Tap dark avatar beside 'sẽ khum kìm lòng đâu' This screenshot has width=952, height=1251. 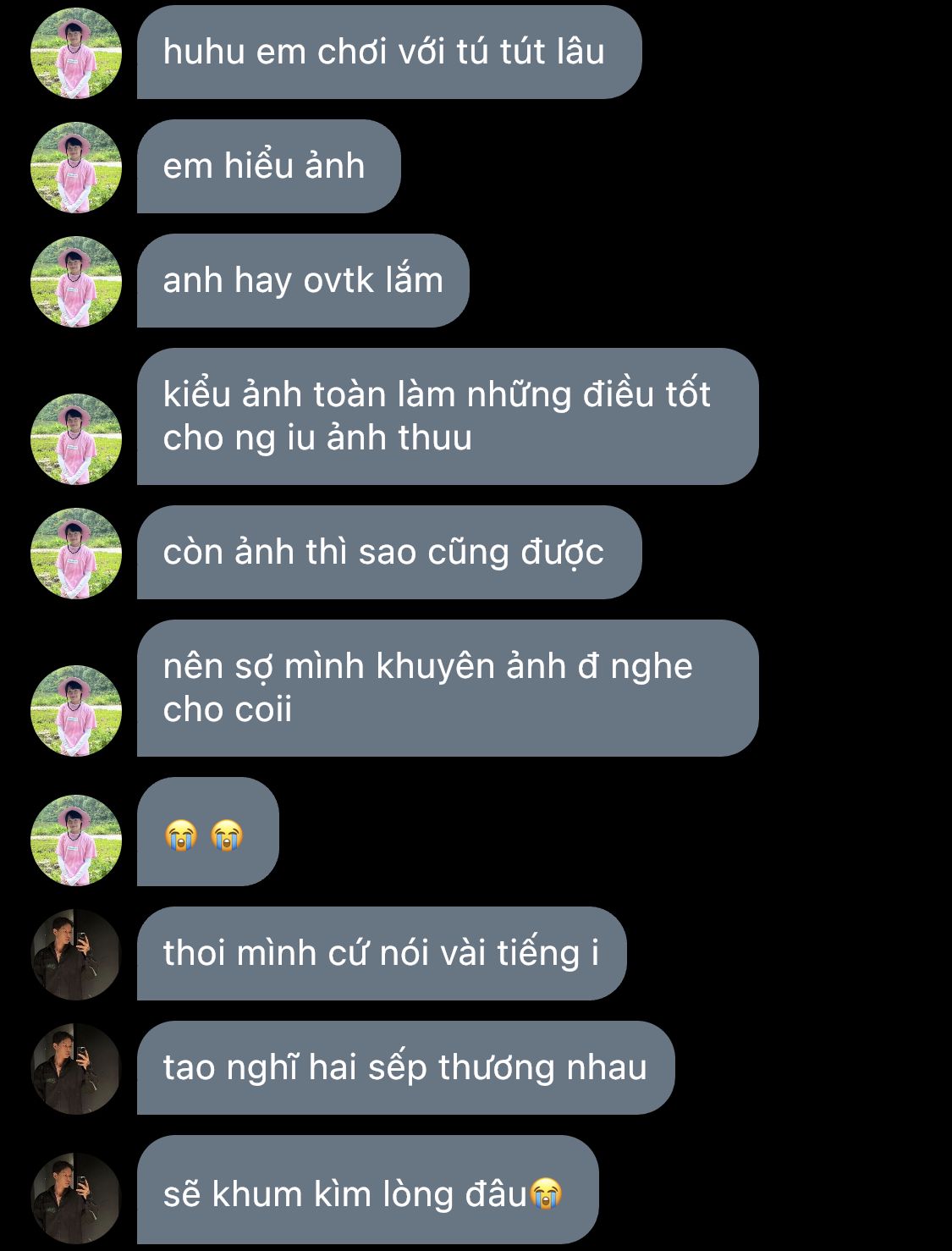tap(76, 1199)
